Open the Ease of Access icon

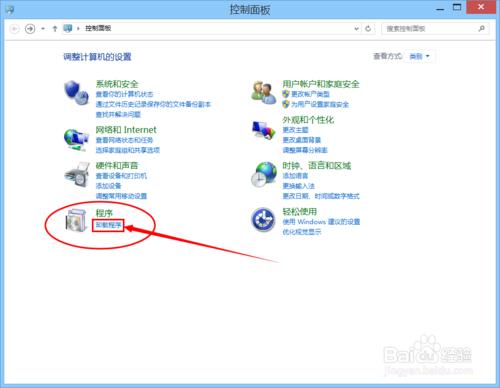tap(263, 219)
